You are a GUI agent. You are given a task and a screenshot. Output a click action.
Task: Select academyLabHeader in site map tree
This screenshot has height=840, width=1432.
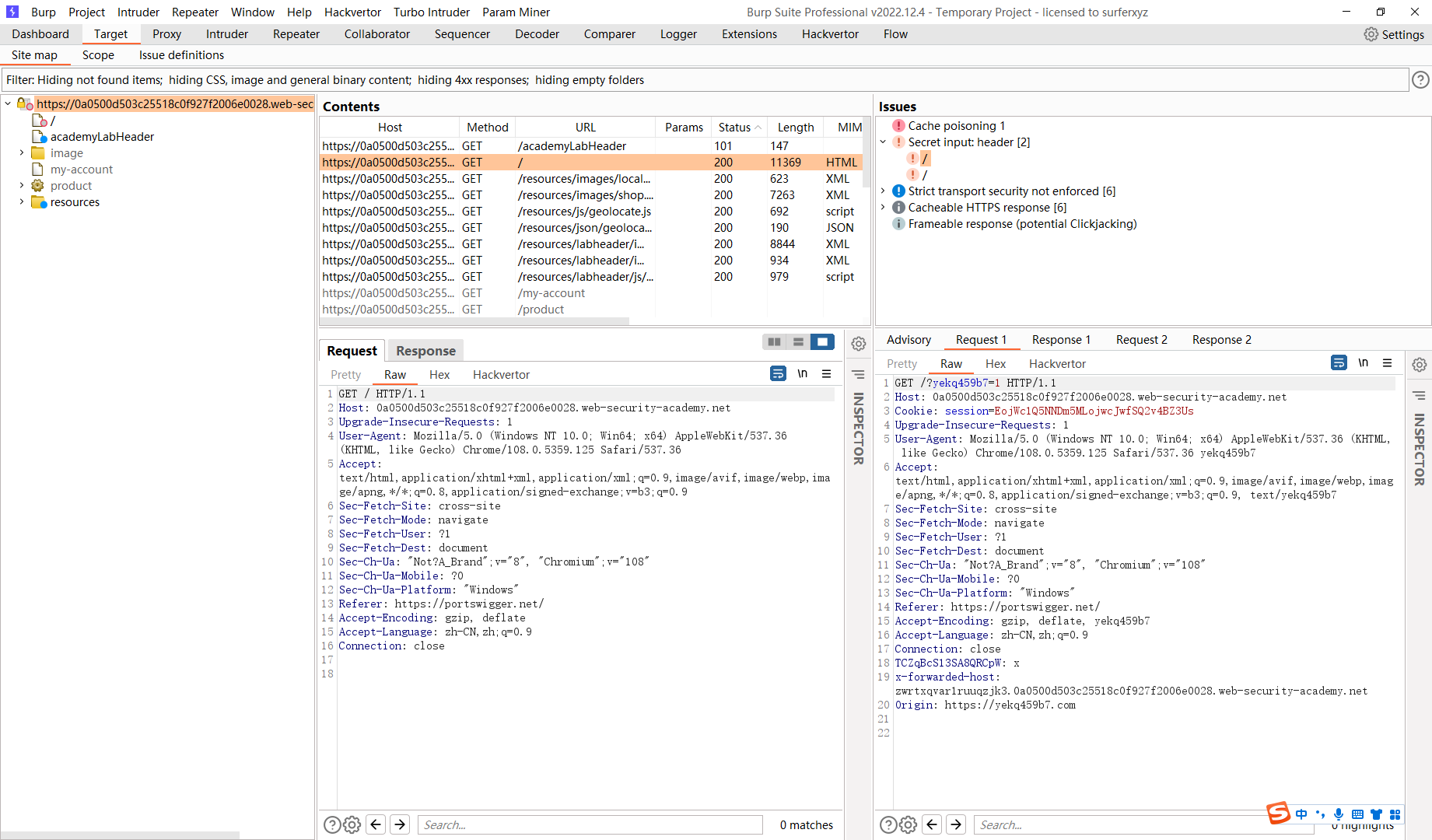[102, 137]
